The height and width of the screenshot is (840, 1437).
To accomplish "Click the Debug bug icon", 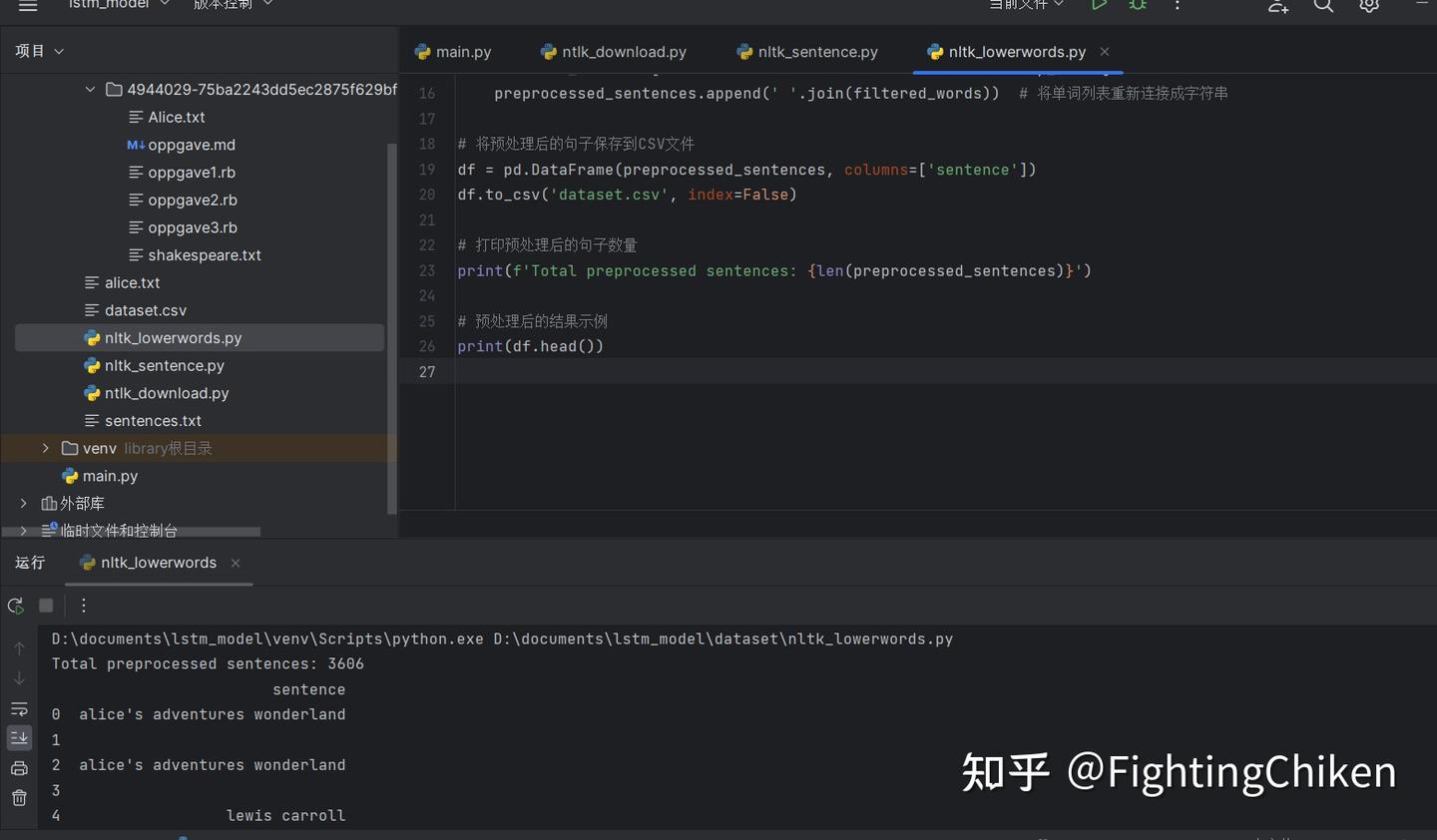I will coord(1138,5).
